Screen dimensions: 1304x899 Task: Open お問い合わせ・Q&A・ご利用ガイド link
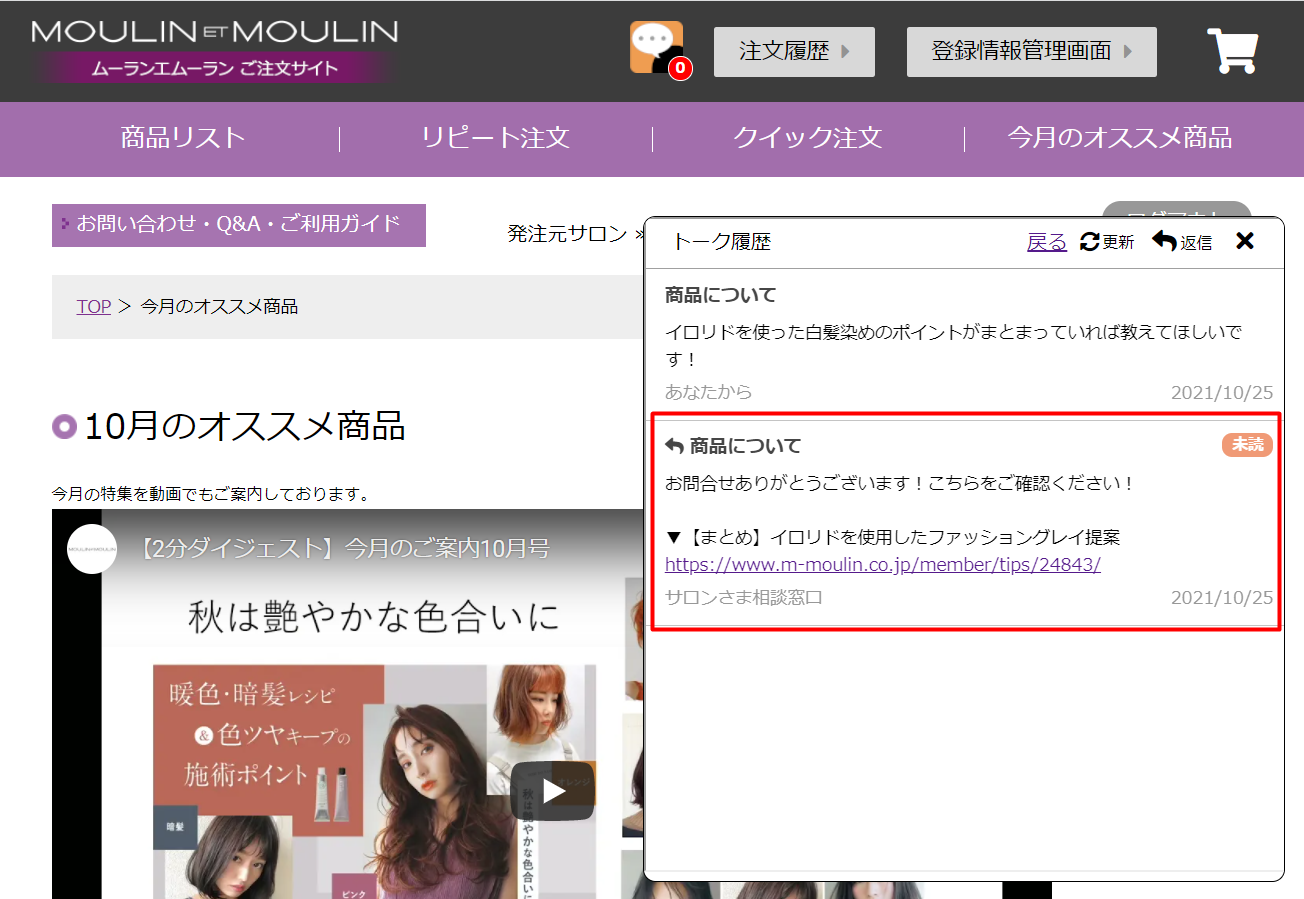point(239,224)
